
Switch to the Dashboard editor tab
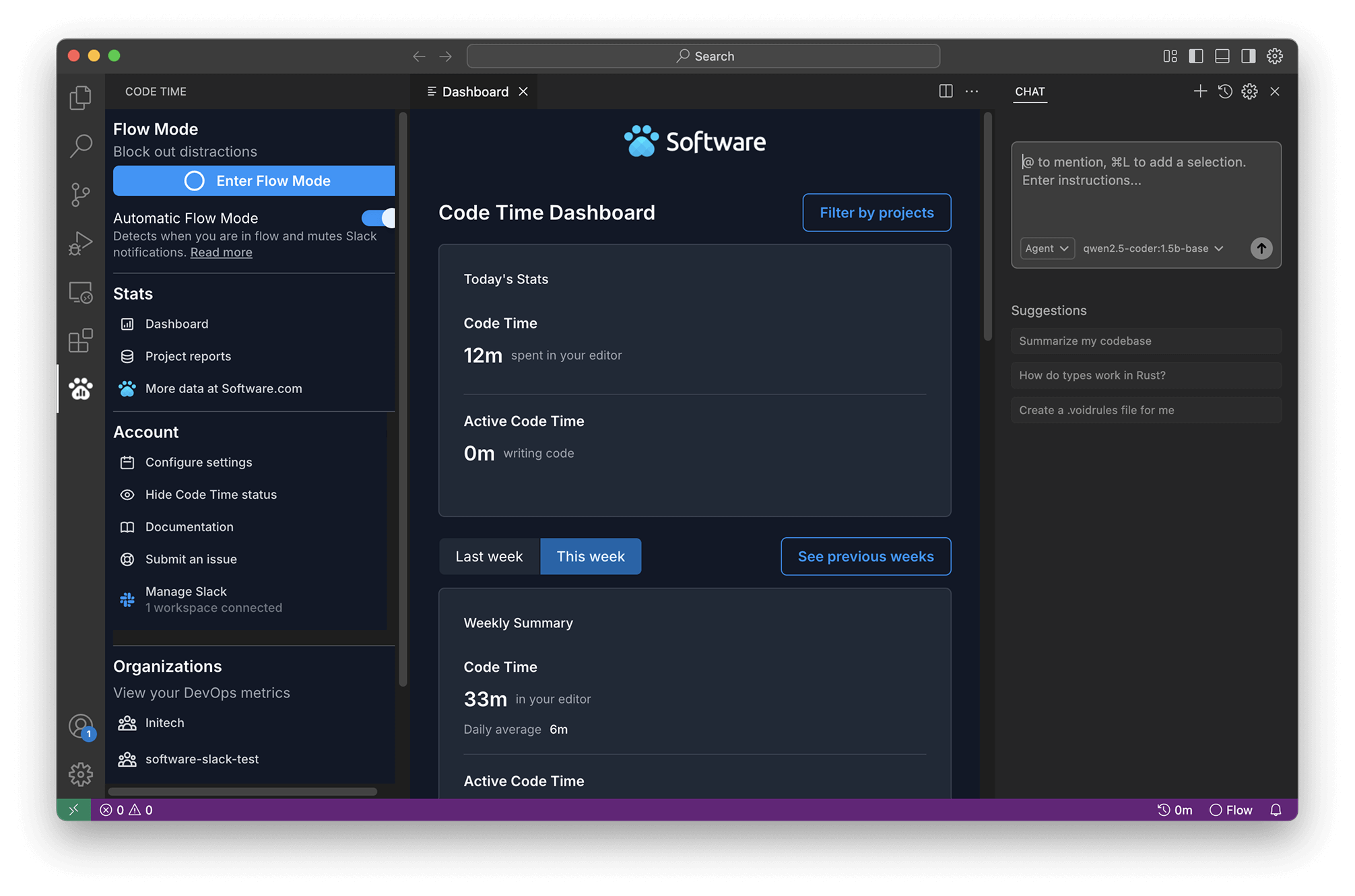coord(475,92)
